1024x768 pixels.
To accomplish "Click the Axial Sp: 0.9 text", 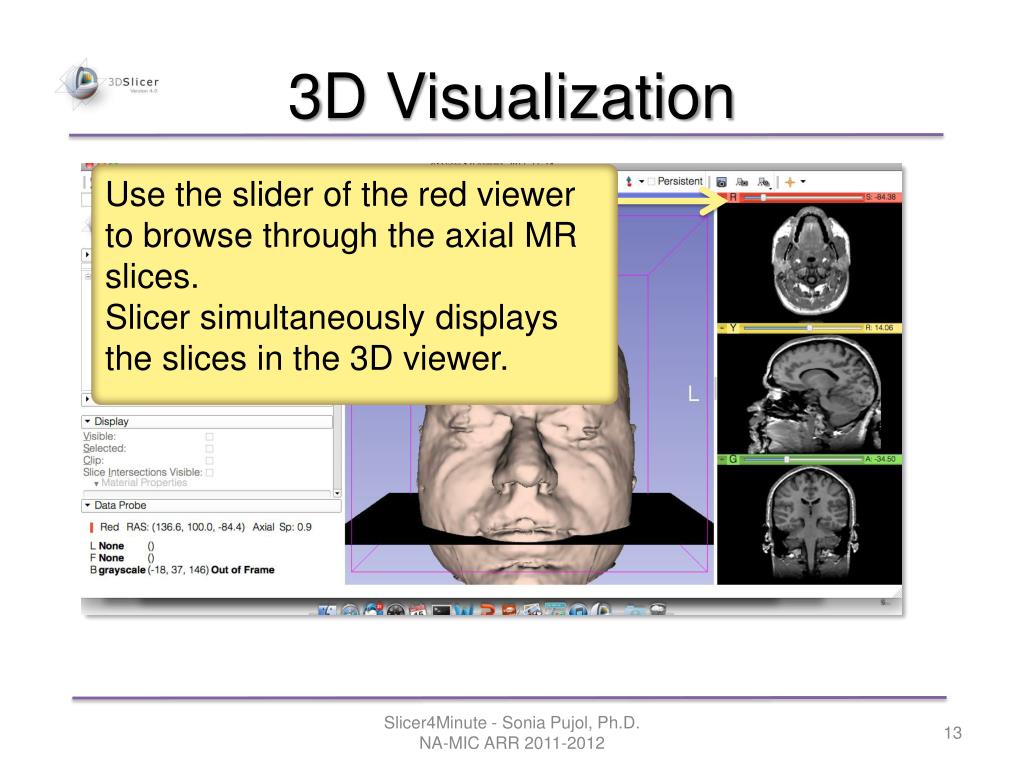I will pyautogui.click(x=282, y=527).
